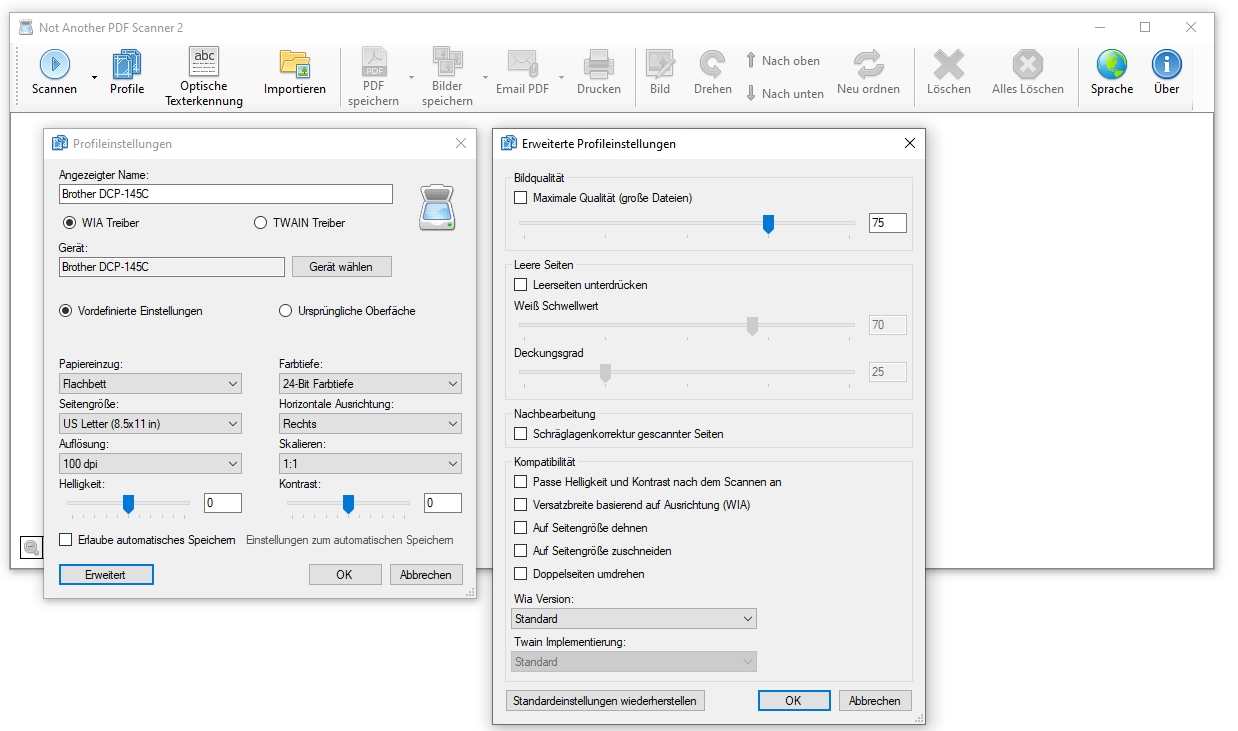The width and height of the screenshot is (1238, 731).
Task: Expand the Bilder speichern dropdown arrow
Action: (x=485, y=76)
